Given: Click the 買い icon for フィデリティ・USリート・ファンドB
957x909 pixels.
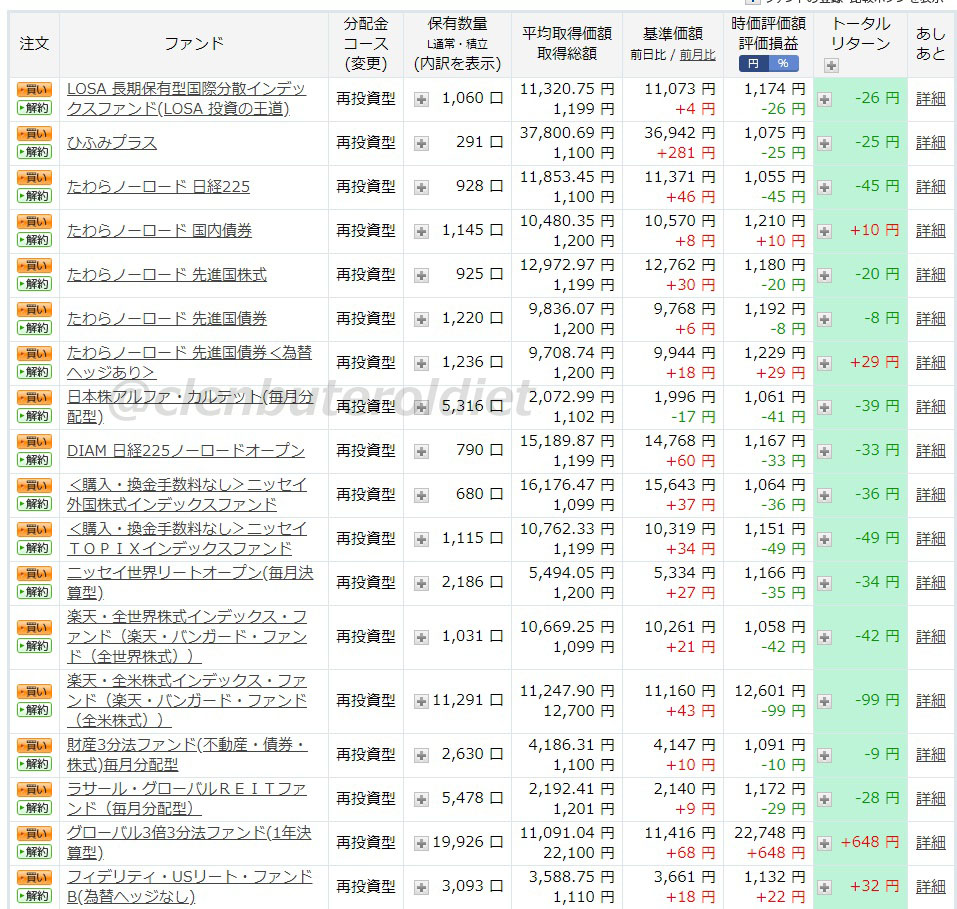Looking at the screenshot, I should tap(33, 878).
